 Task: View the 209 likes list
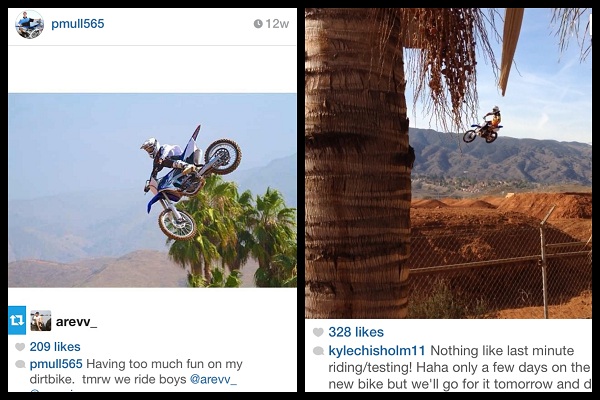click(55, 347)
